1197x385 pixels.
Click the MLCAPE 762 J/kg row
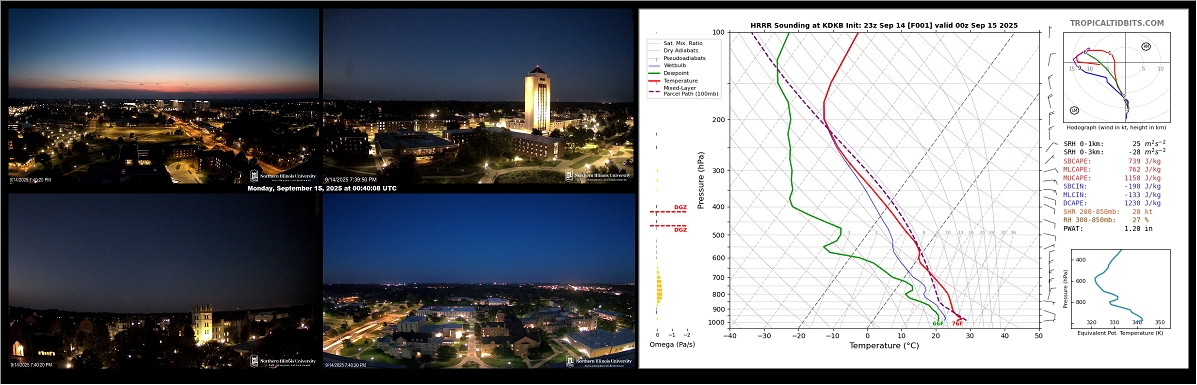[1112, 170]
